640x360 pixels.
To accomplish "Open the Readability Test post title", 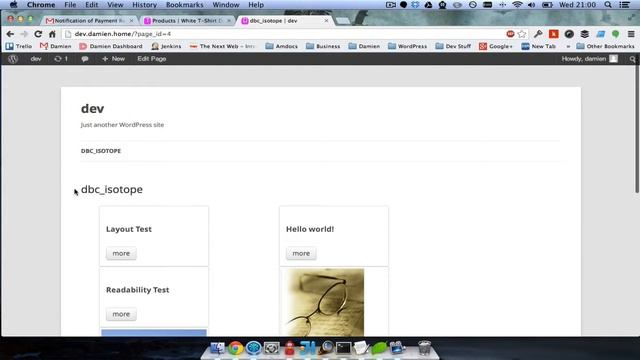I will tap(138, 290).
